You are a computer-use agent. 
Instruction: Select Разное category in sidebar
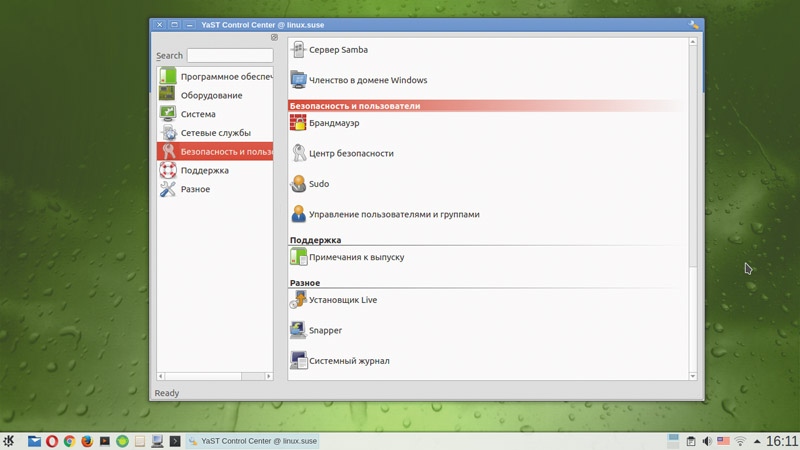(215, 189)
